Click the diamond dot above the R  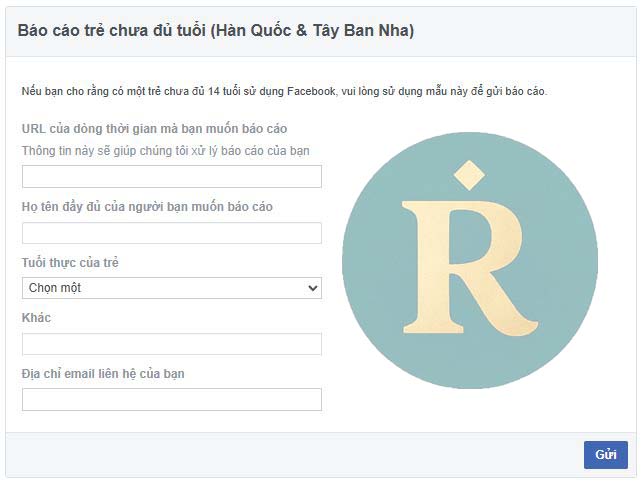click(x=463, y=172)
